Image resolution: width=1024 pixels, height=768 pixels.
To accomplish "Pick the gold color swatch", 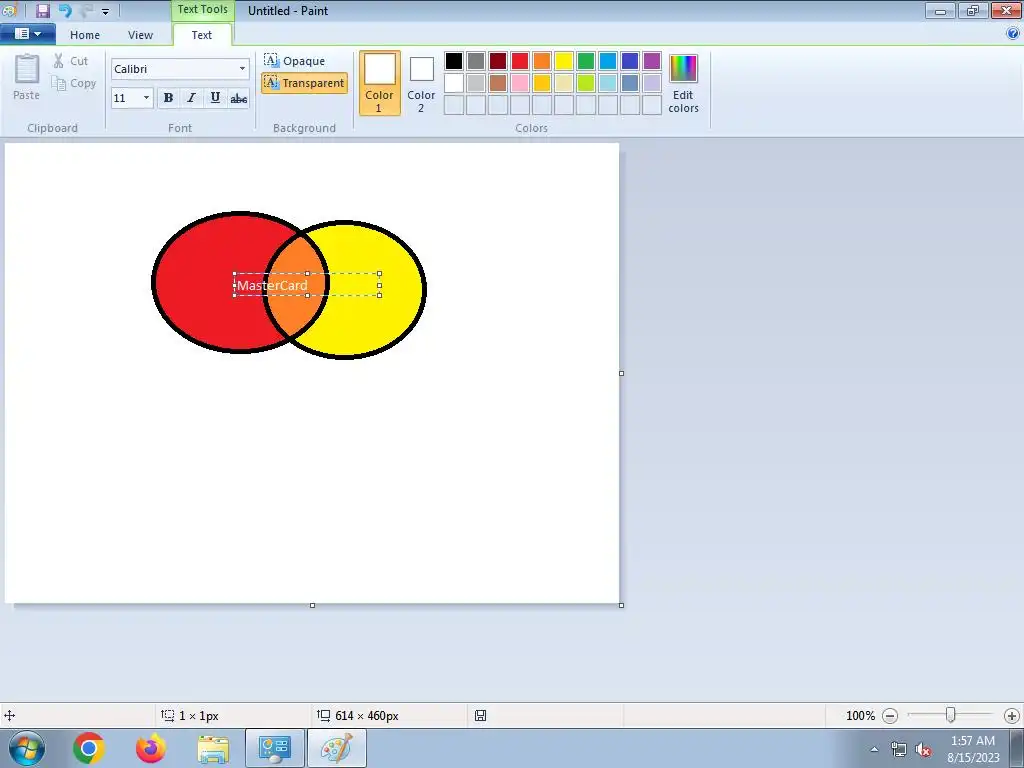I will (x=542, y=83).
